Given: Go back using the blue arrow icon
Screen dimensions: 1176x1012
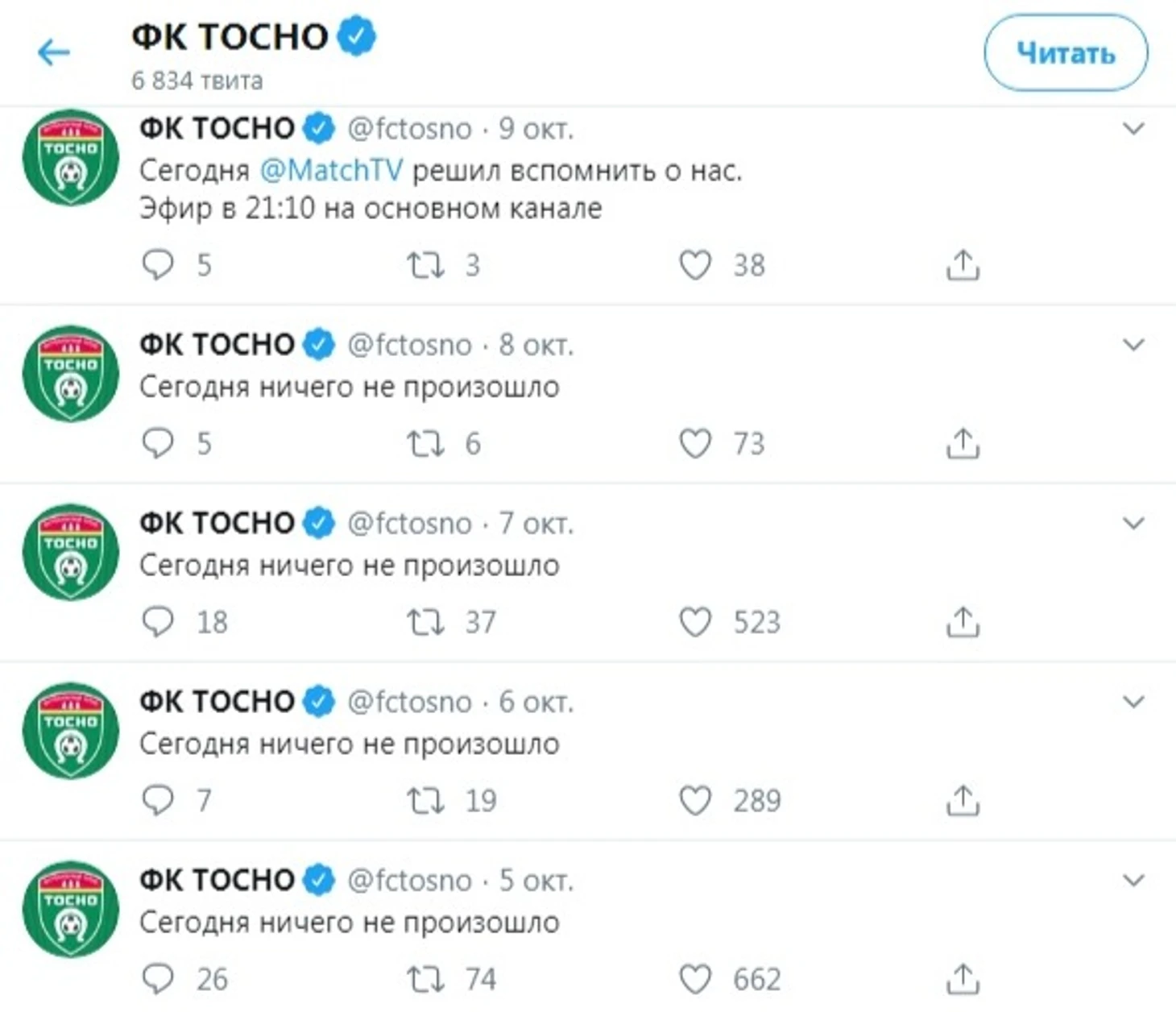Looking at the screenshot, I should [54, 53].
